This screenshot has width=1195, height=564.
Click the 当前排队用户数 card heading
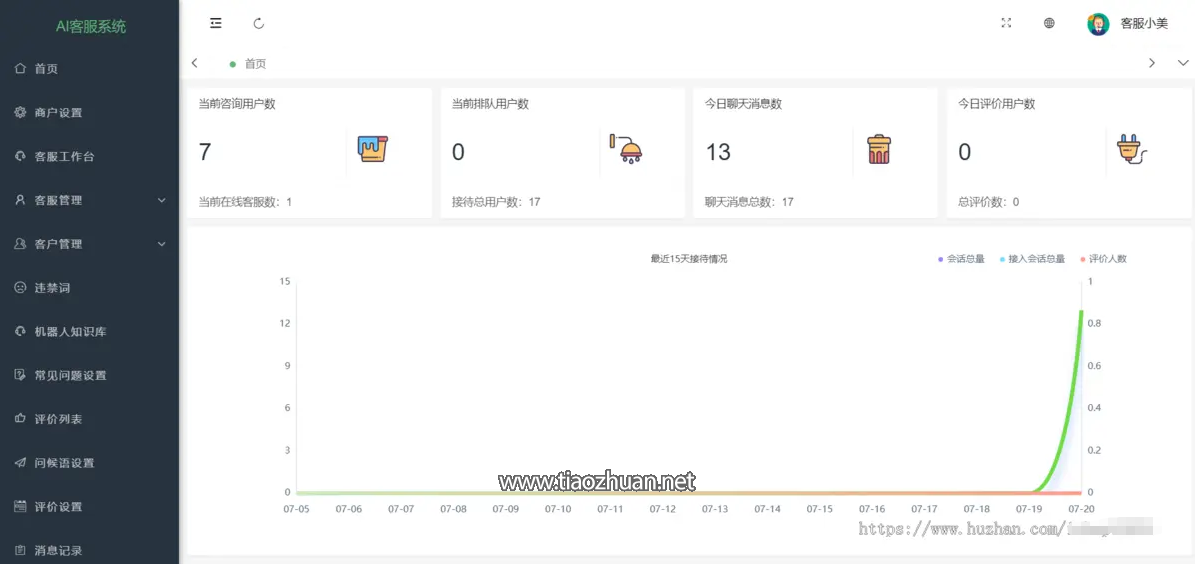[490, 104]
